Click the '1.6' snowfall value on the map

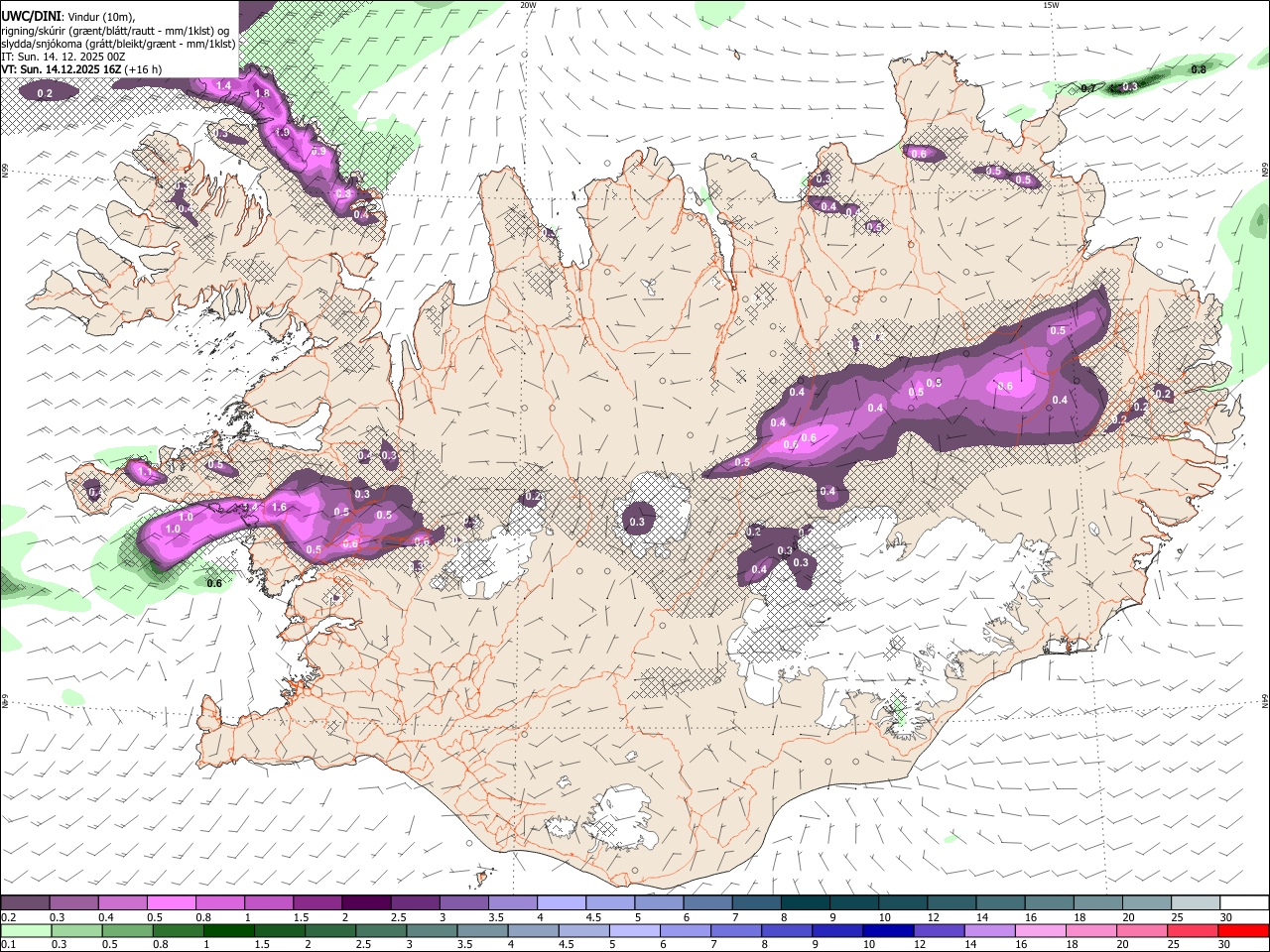[279, 507]
